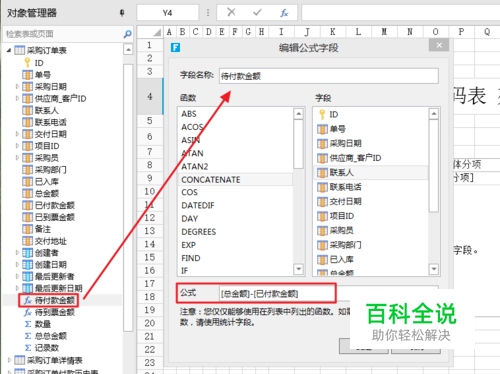500x374 pixels.
Task: Click the confirm checkmark in formula bar
Action: point(257,12)
